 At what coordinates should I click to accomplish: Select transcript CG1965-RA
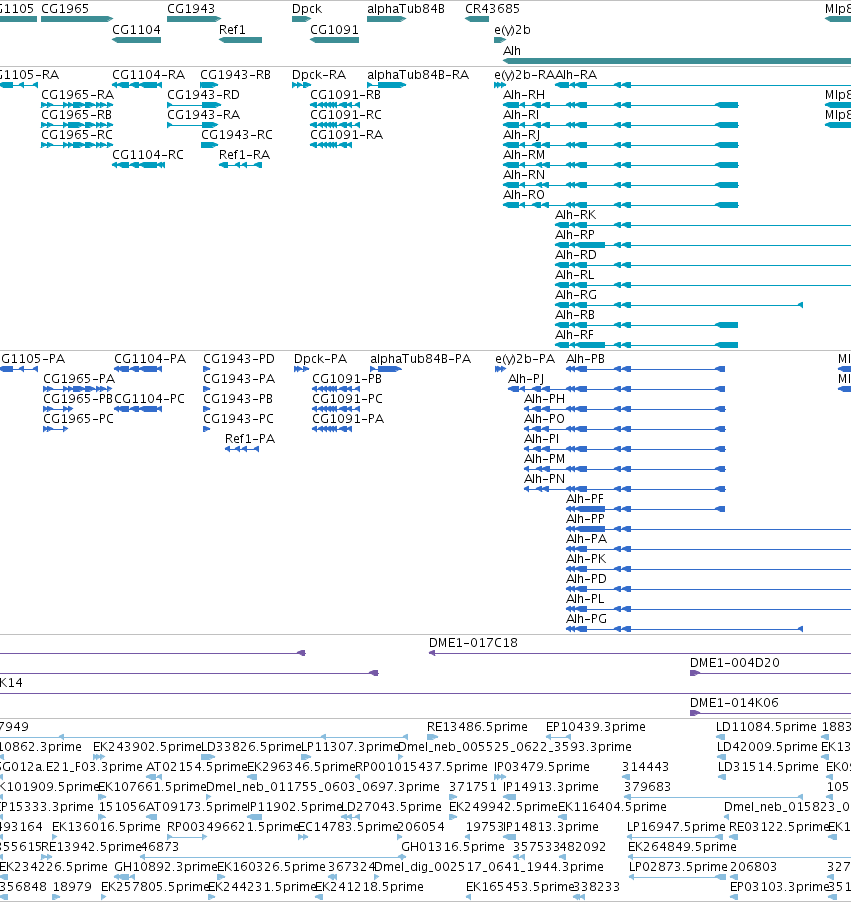(77, 105)
